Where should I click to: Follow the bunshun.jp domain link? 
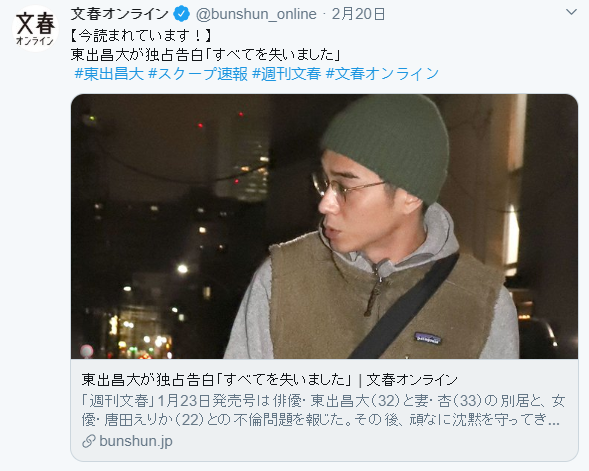click(136, 441)
